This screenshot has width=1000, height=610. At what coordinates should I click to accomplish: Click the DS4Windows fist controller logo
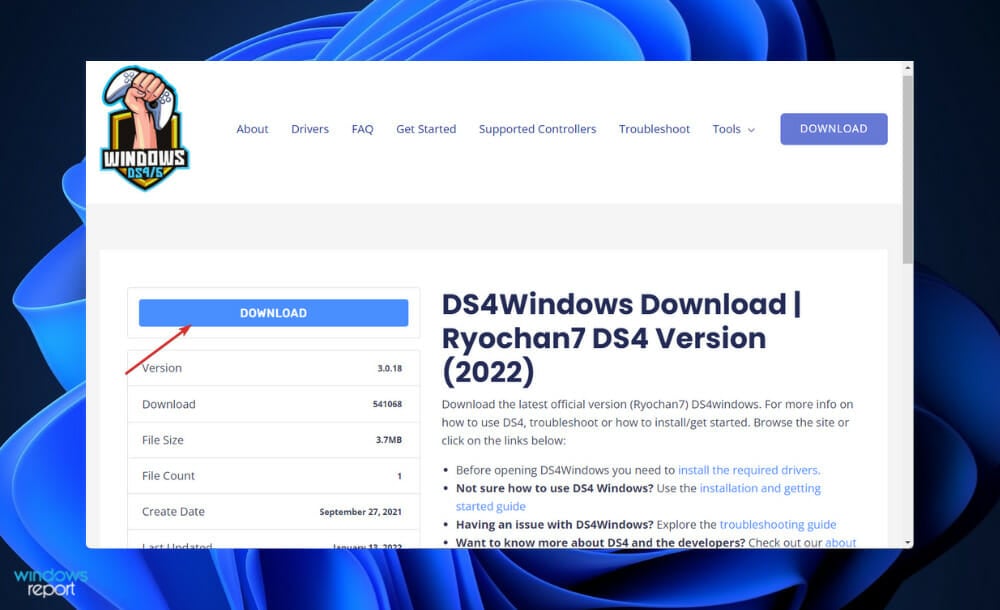144,128
